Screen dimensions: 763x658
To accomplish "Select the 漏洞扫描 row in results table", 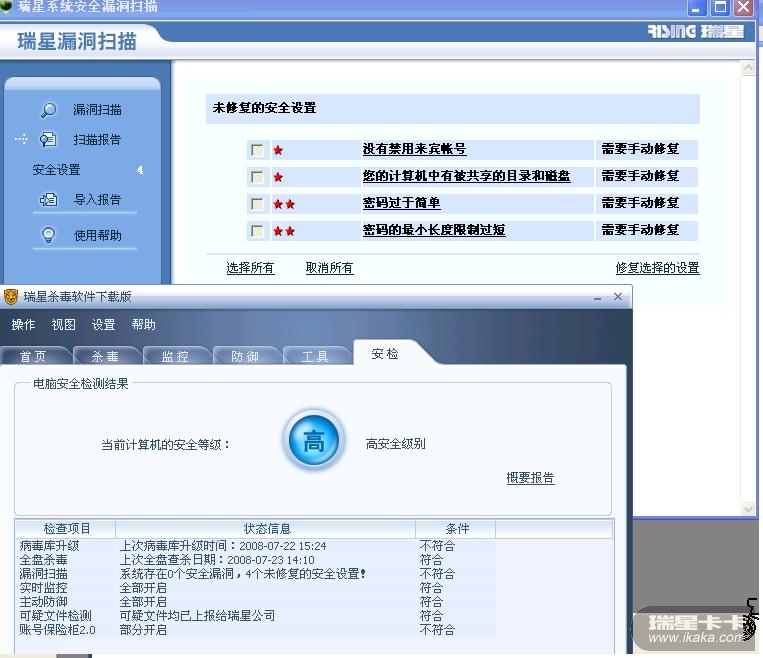I will 257,574.
